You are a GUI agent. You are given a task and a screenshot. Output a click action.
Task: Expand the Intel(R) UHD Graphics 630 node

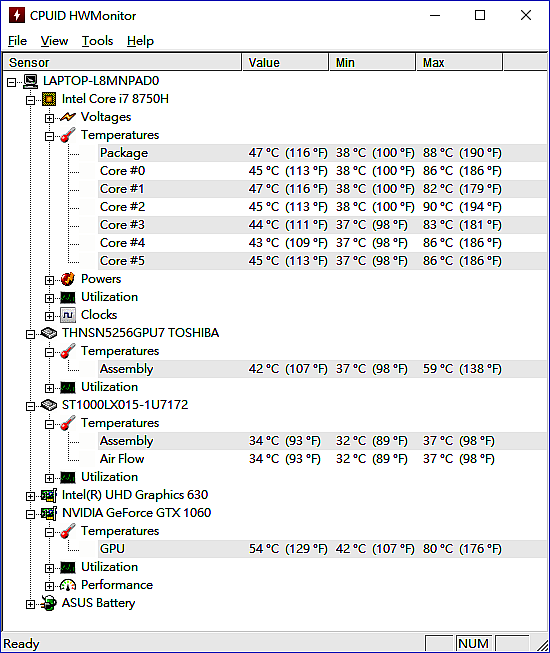click(30, 496)
